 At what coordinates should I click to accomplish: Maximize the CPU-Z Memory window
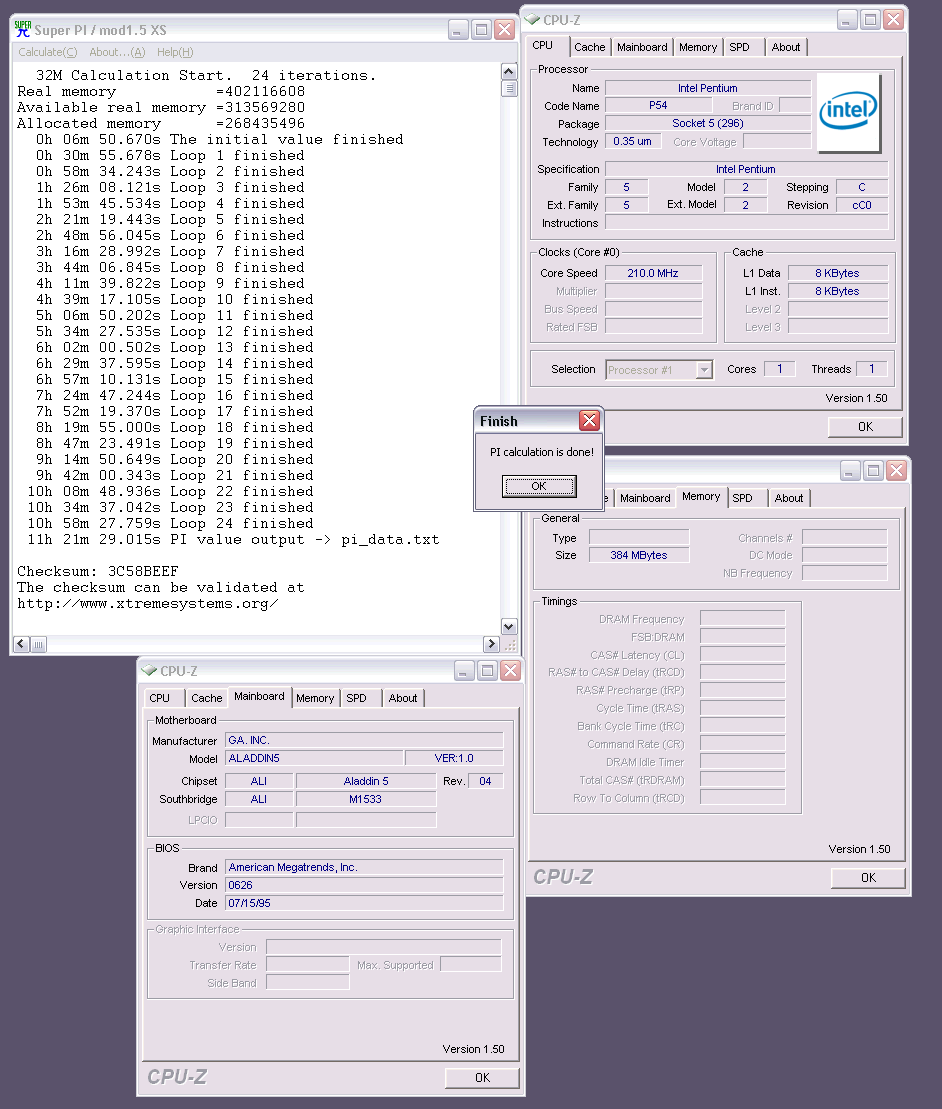coord(873,471)
